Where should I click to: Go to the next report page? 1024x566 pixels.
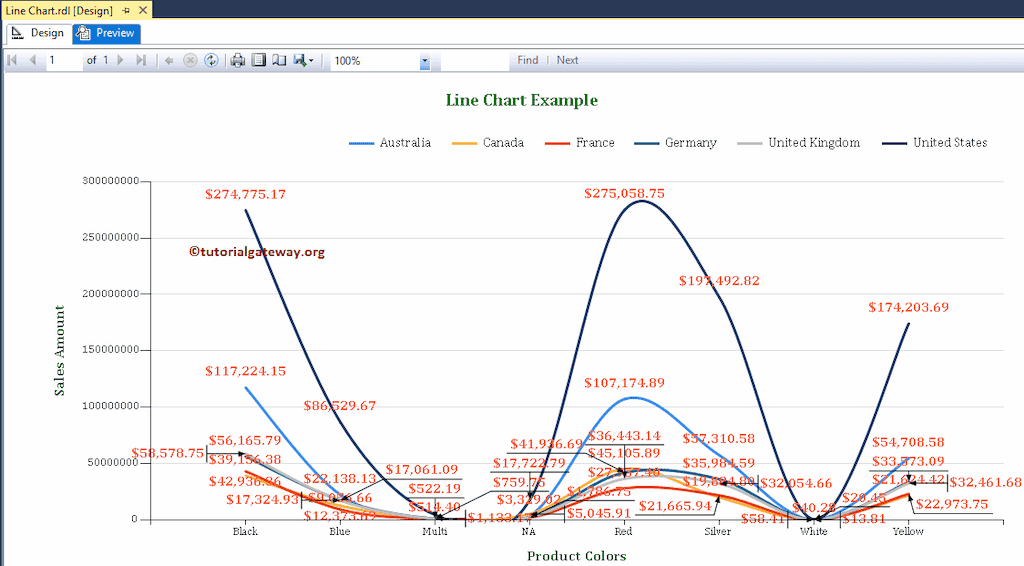click(x=120, y=60)
